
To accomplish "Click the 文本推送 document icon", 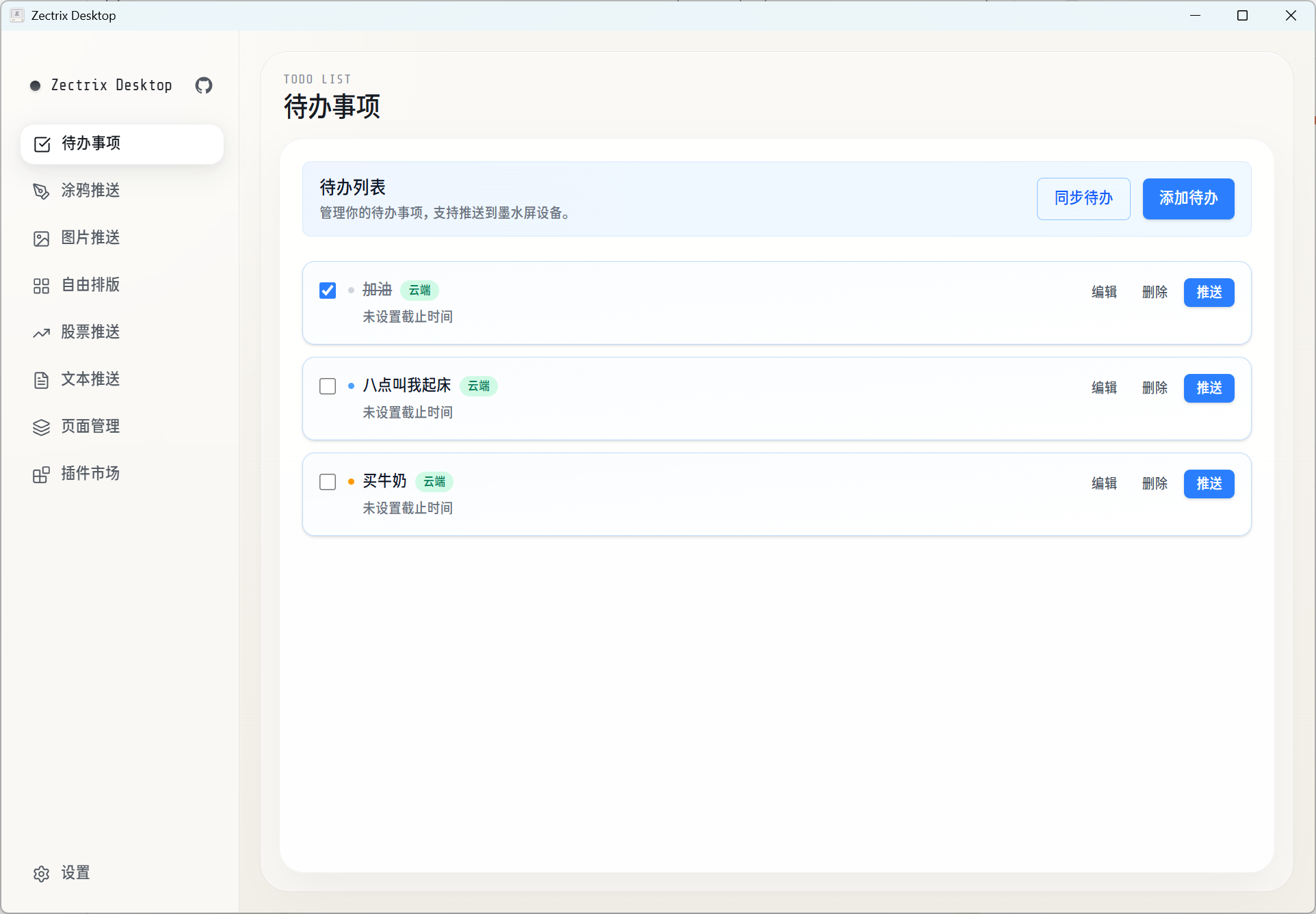I will pyautogui.click(x=41, y=380).
